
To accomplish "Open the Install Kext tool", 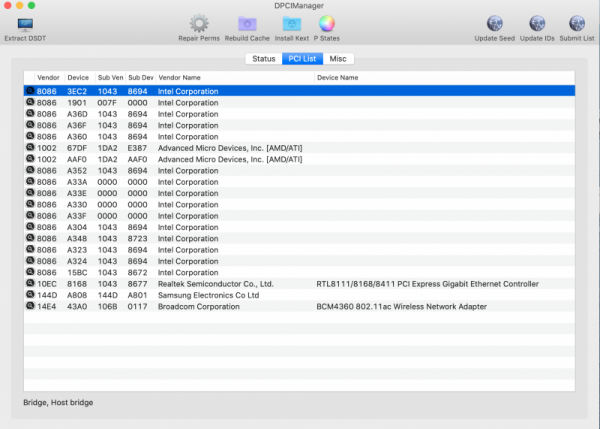I will pyautogui.click(x=291, y=23).
